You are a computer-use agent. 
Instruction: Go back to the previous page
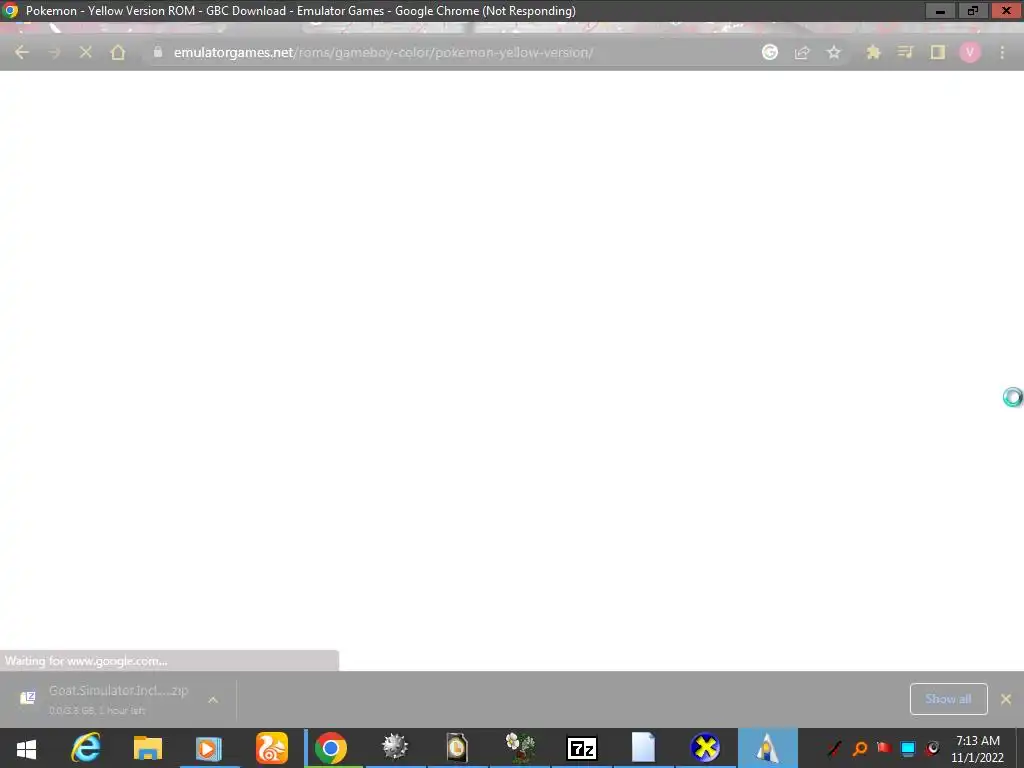point(22,52)
